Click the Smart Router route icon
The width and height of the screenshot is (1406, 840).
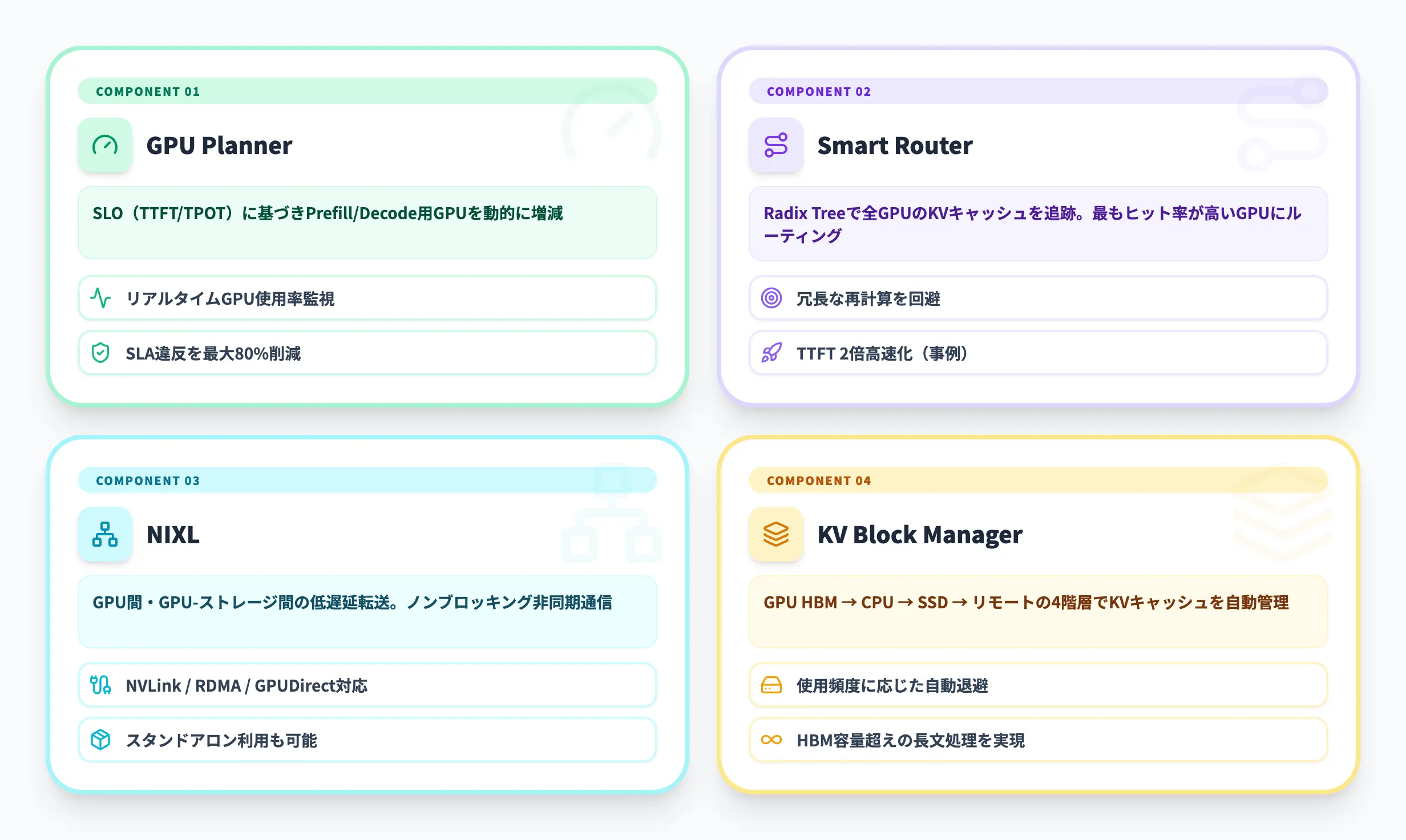click(x=776, y=146)
